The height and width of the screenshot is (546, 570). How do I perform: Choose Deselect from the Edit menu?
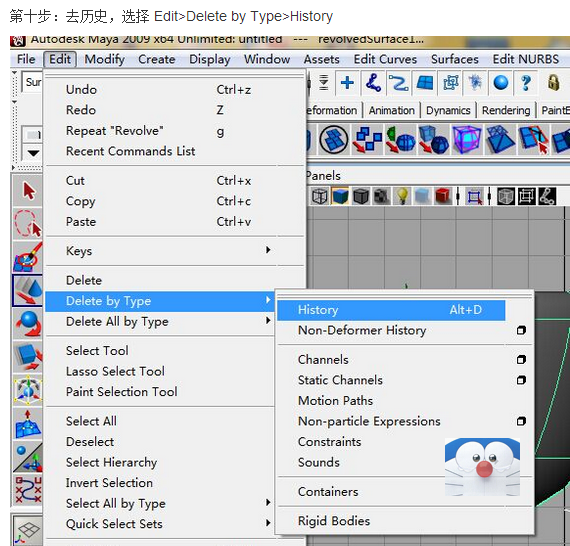coord(90,442)
